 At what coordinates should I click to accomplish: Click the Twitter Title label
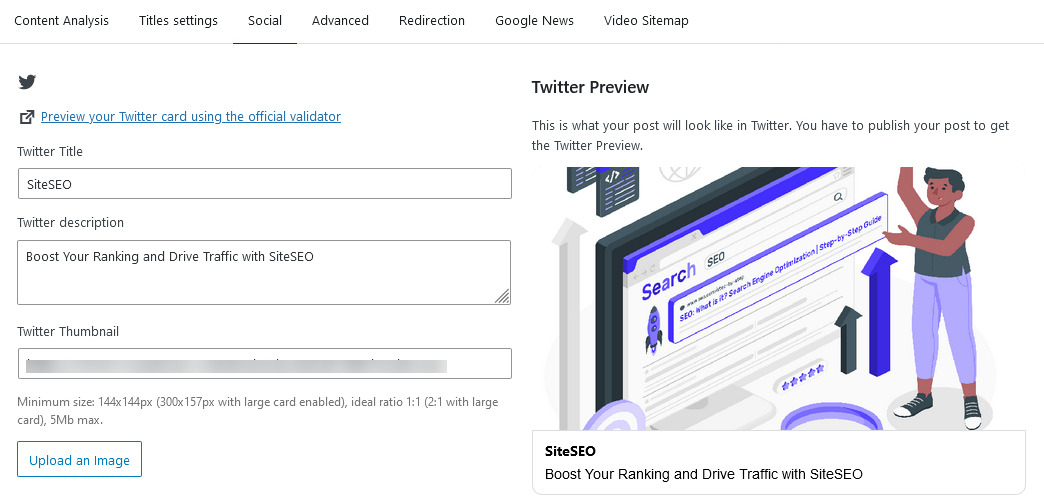point(50,152)
